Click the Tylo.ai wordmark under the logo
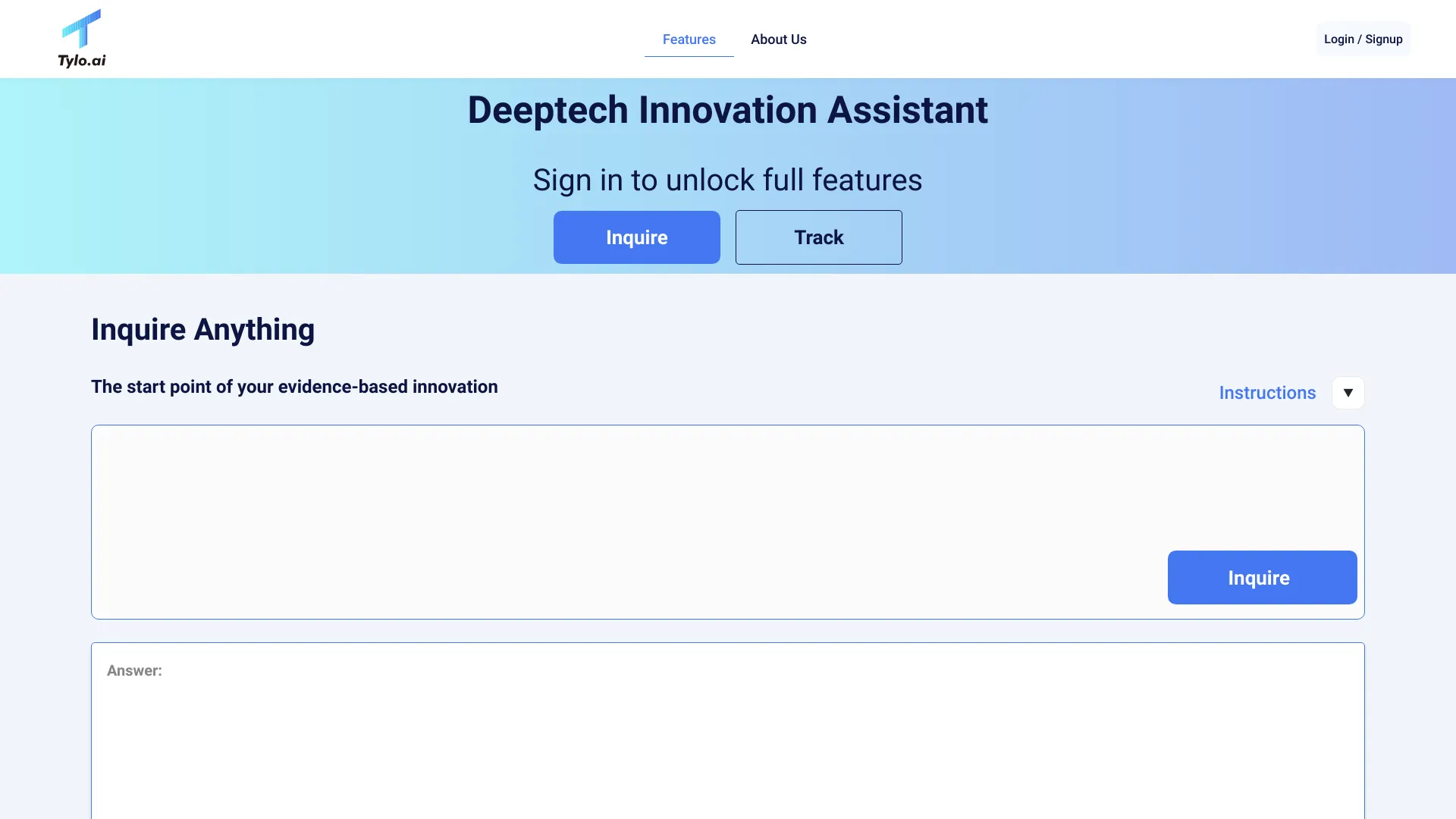The image size is (1456, 819). click(x=82, y=61)
